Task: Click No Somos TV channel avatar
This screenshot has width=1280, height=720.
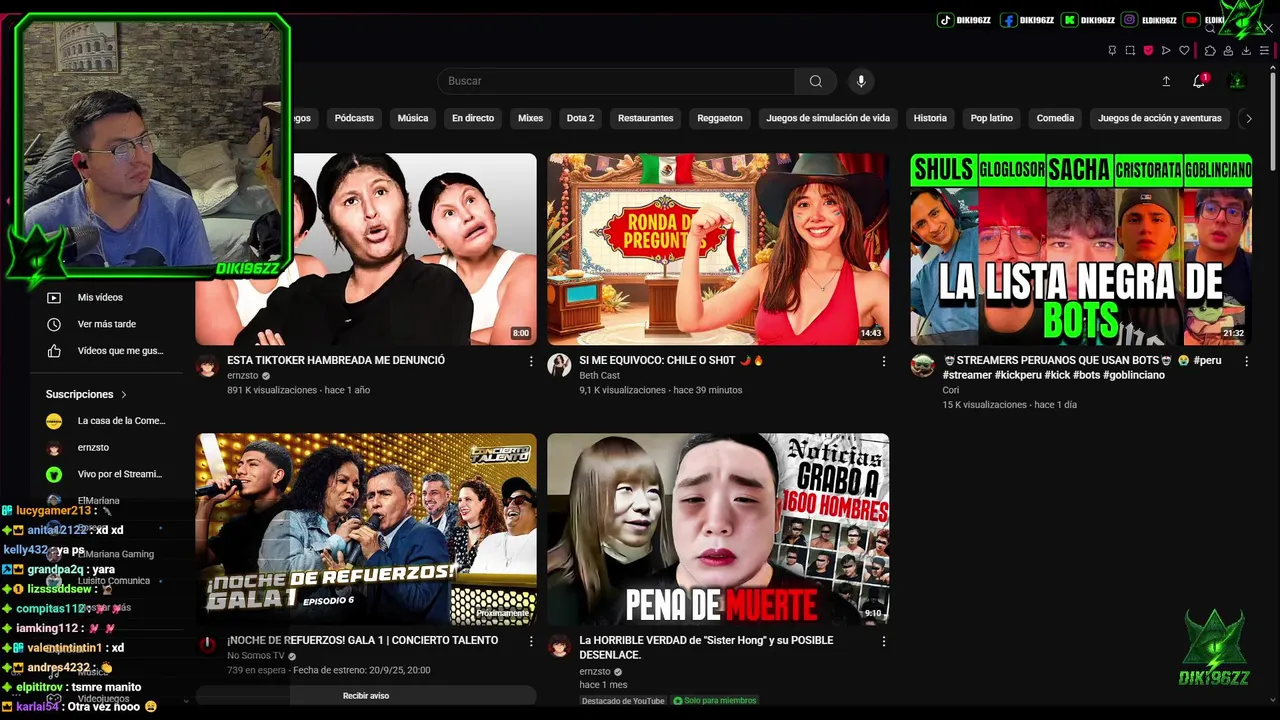Action: coord(207,645)
